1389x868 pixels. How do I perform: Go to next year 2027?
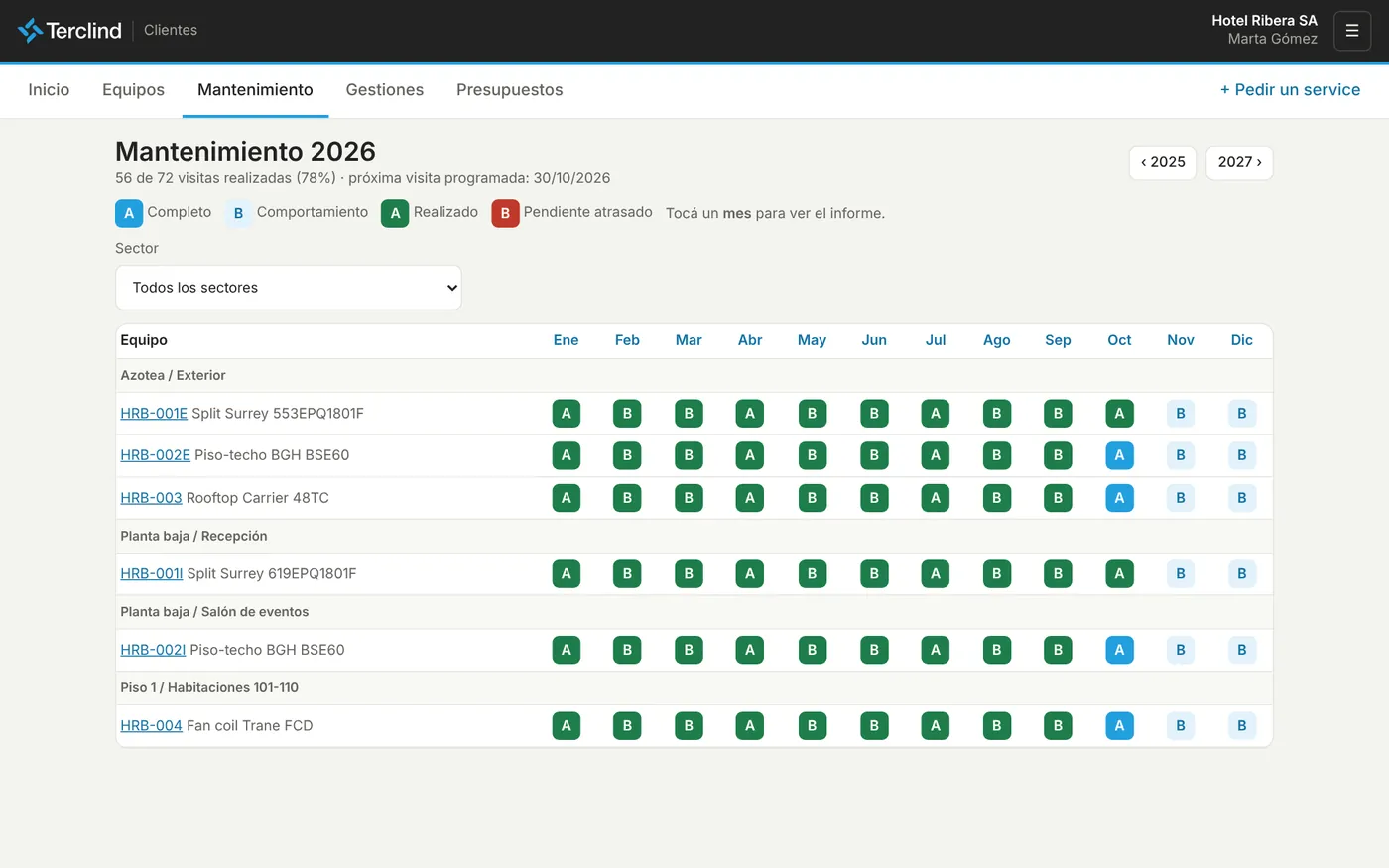1239,162
